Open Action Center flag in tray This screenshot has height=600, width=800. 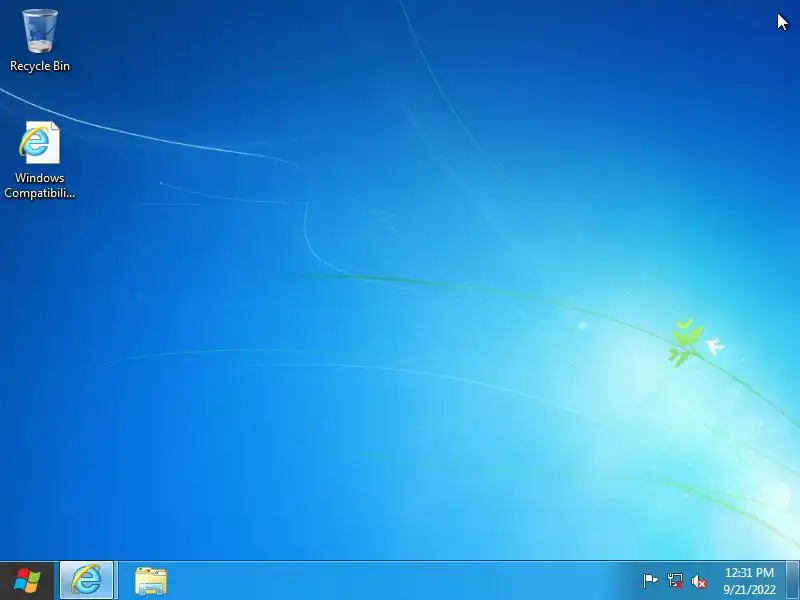pos(650,581)
